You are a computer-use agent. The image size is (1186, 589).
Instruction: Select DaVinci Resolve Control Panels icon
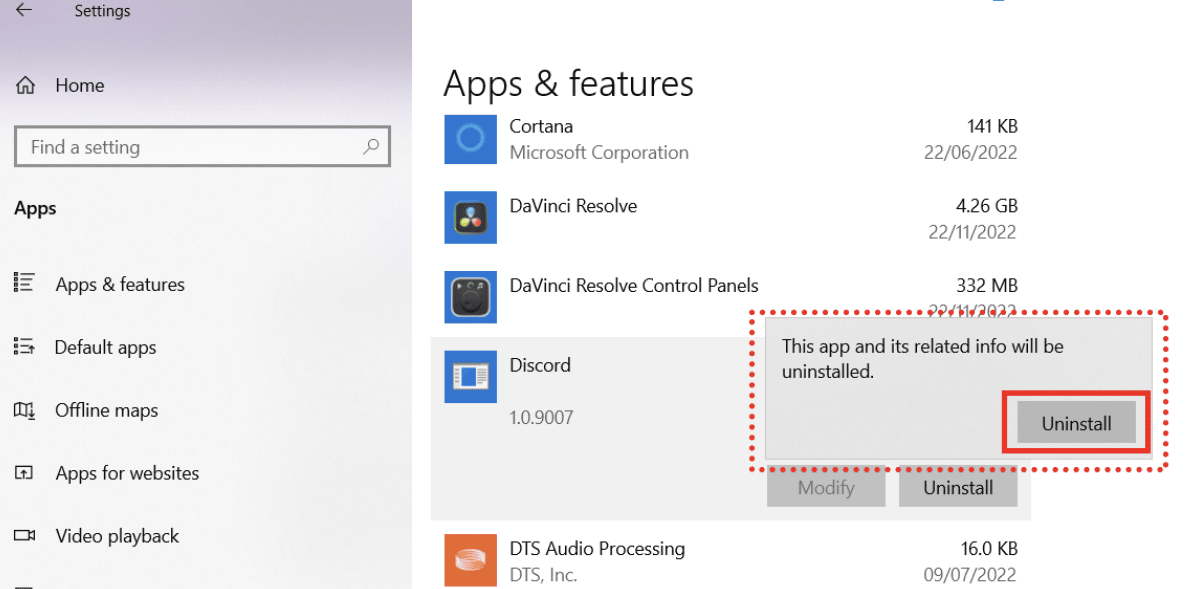point(470,297)
